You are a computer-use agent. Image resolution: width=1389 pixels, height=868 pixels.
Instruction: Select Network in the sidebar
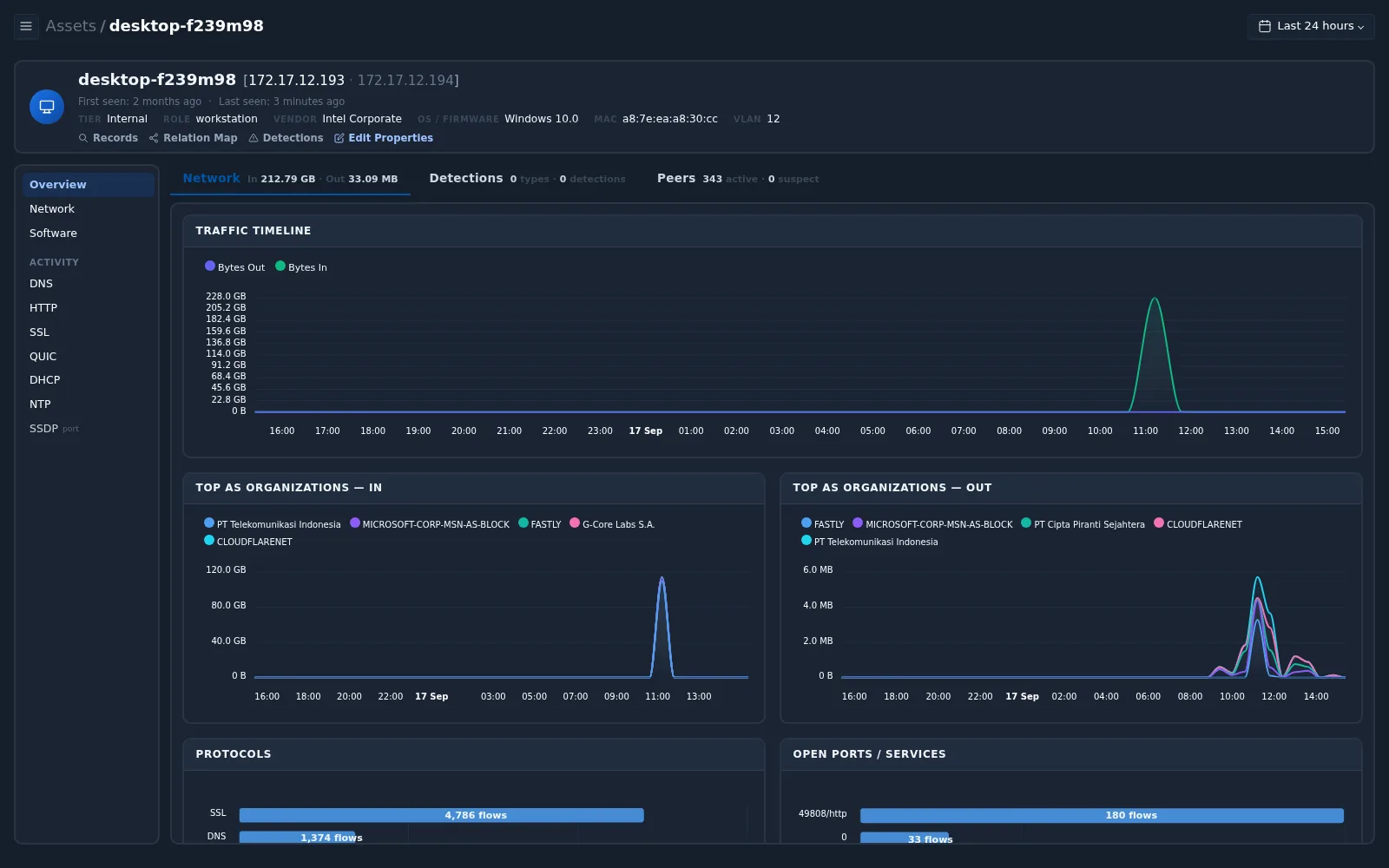pyautogui.click(x=88, y=209)
